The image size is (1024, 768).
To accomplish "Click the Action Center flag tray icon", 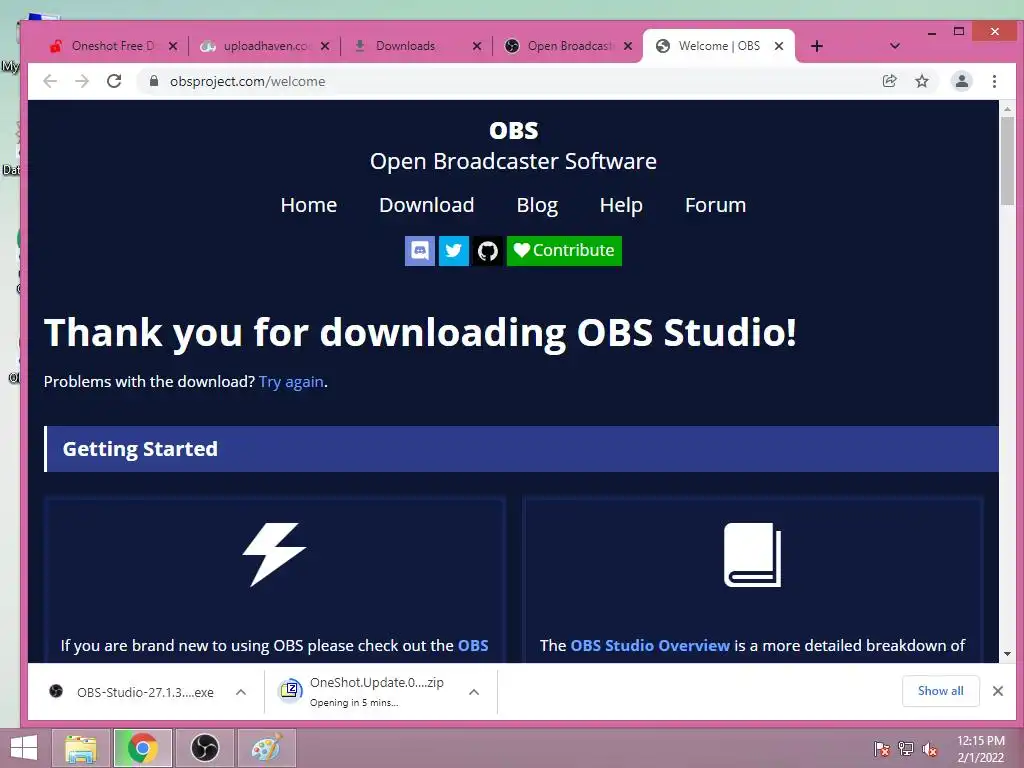I will 882,749.
